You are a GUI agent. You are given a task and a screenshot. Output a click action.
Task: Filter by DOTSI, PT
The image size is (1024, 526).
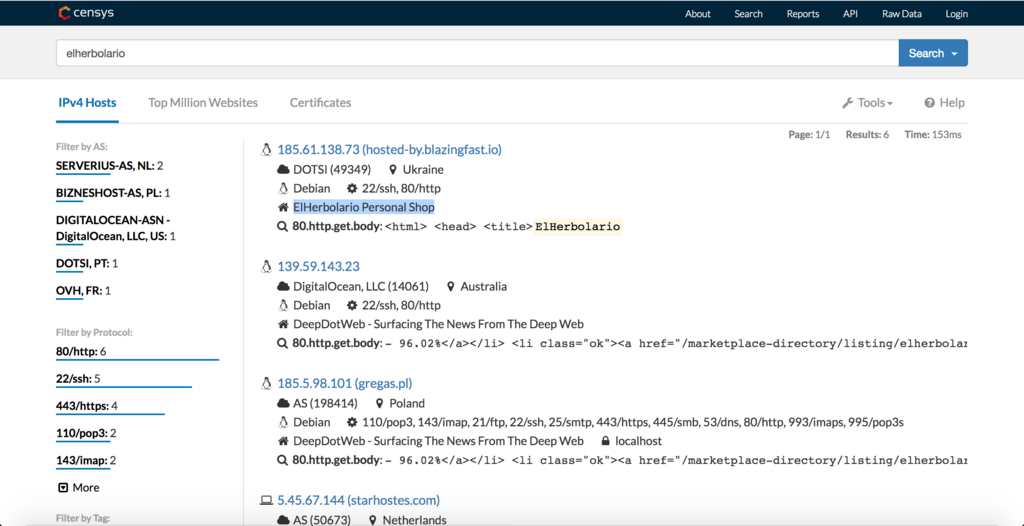[87, 263]
